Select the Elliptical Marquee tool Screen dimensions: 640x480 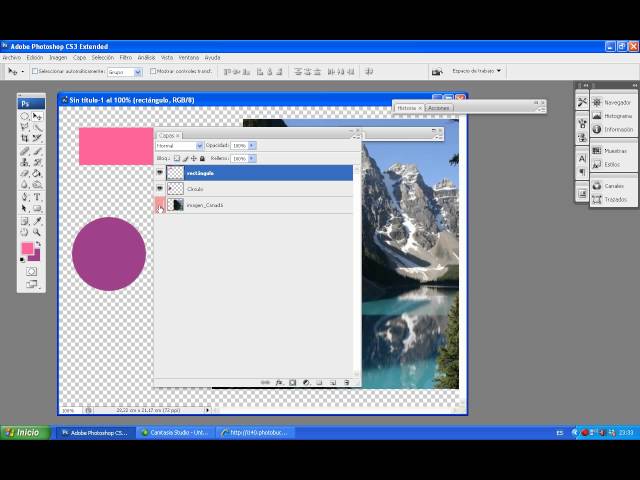point(24,116)
